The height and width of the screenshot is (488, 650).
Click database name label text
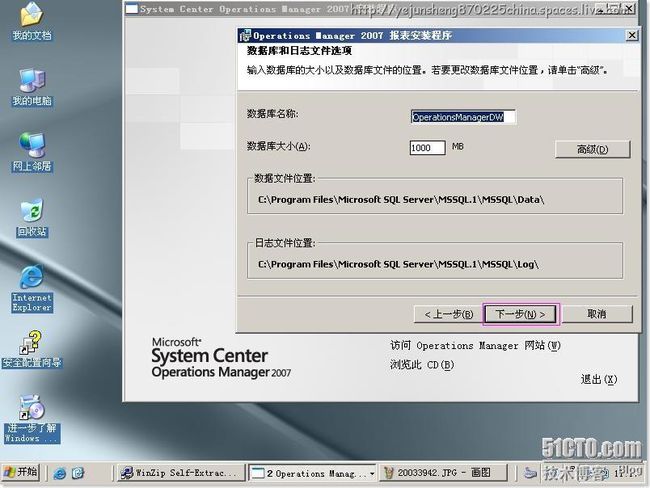(272, 114)
